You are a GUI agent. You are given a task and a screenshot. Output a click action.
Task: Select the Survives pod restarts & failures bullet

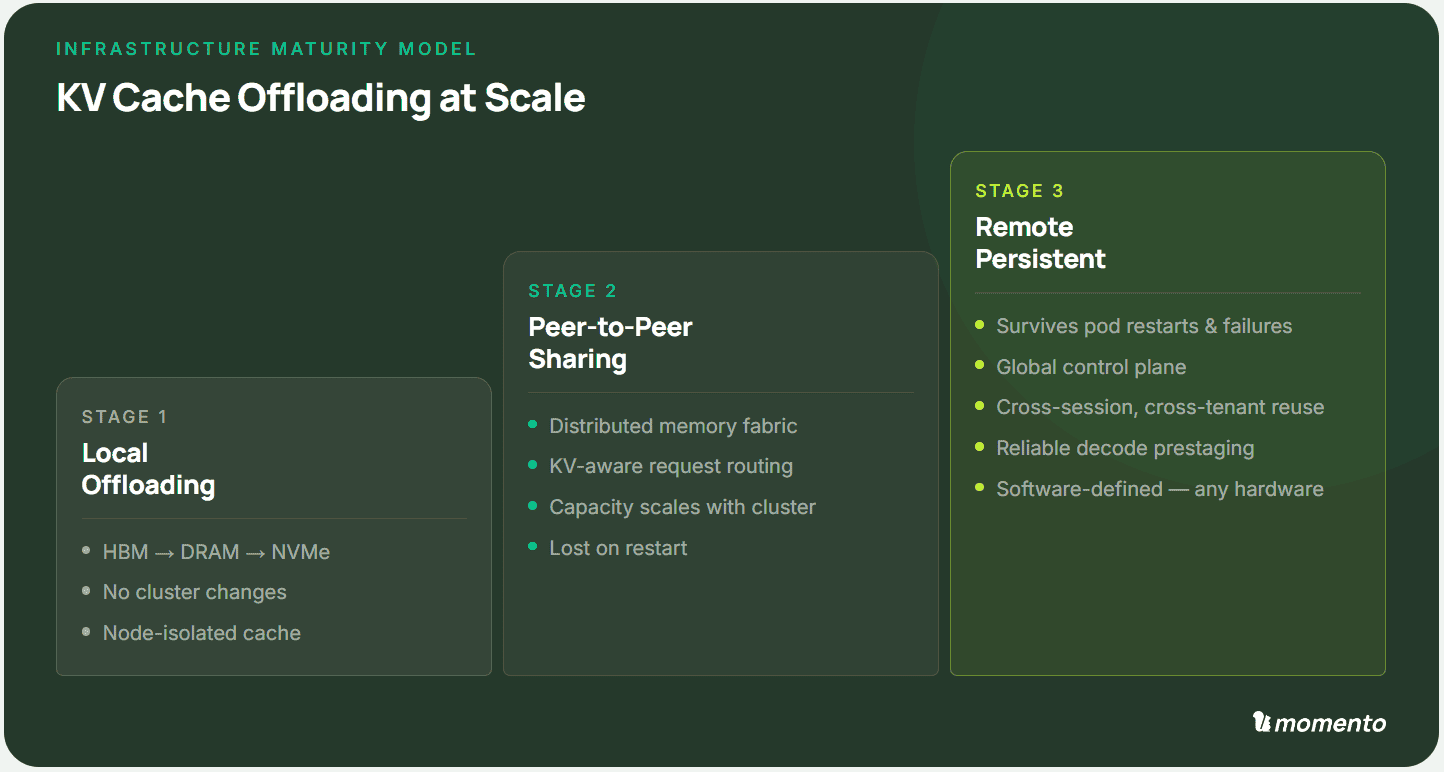click(x=1144, y=326)
